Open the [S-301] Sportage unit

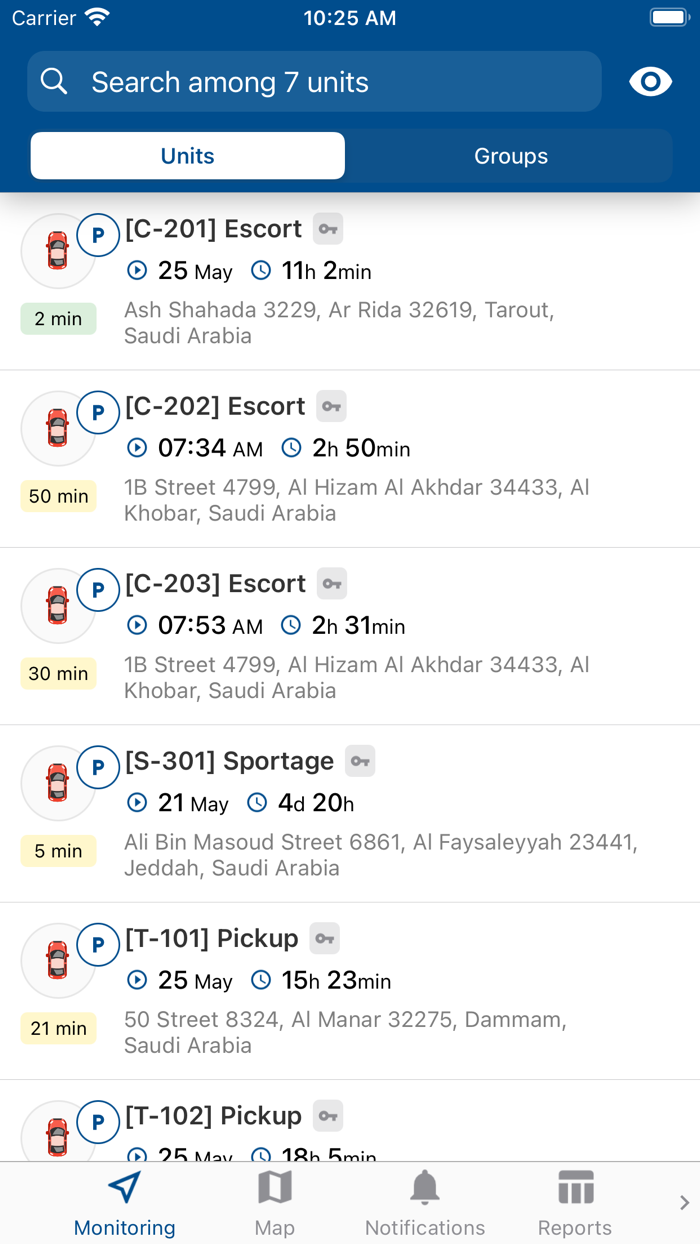click(229, 761)
